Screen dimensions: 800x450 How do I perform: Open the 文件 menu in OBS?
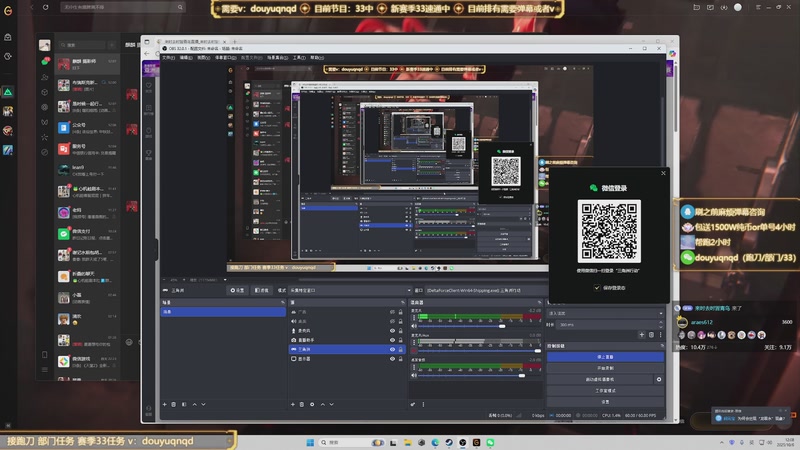(x=168, y=57)
